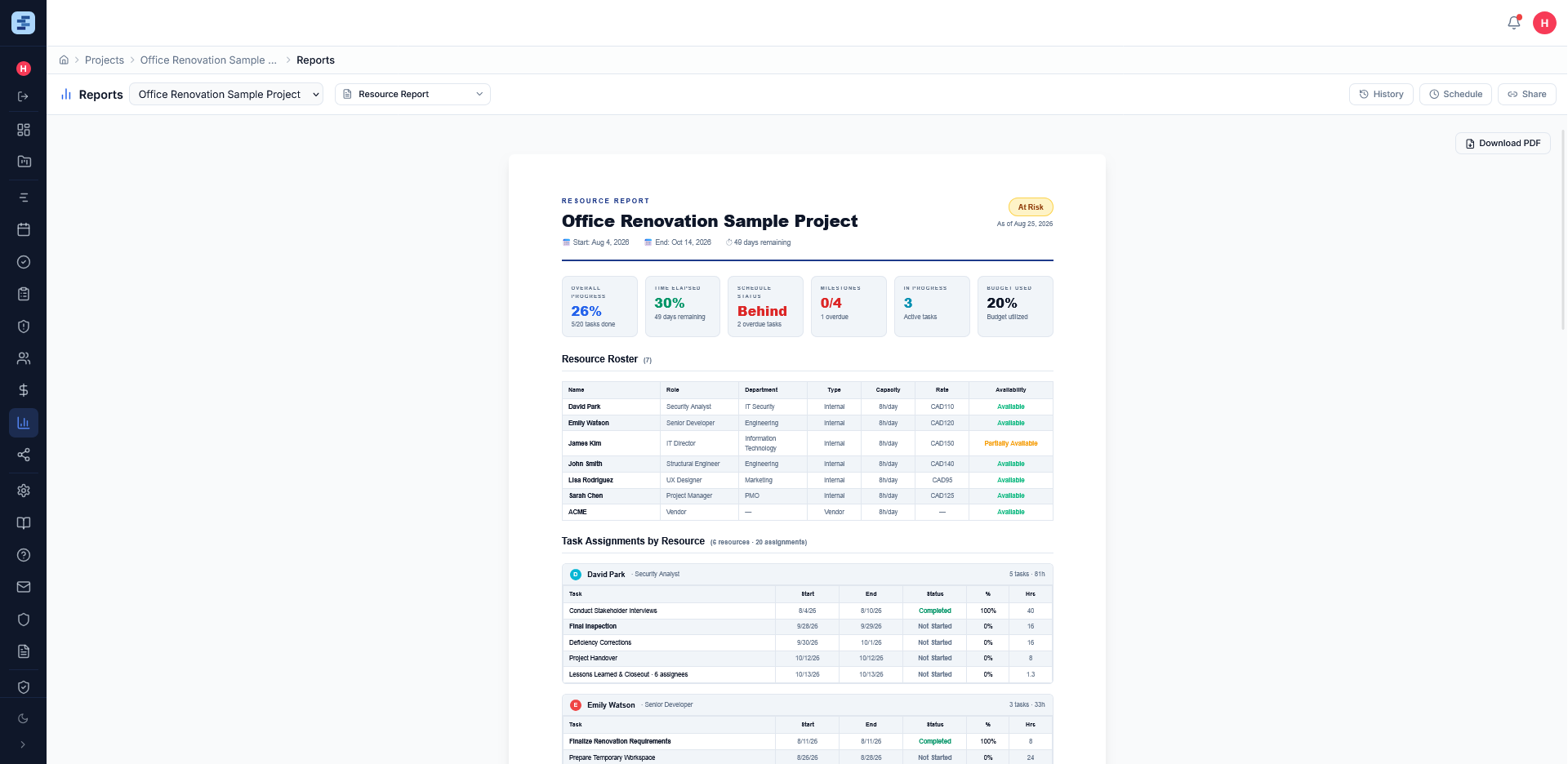
Task: Open the project selector dropdown
Action: point(226,95)
